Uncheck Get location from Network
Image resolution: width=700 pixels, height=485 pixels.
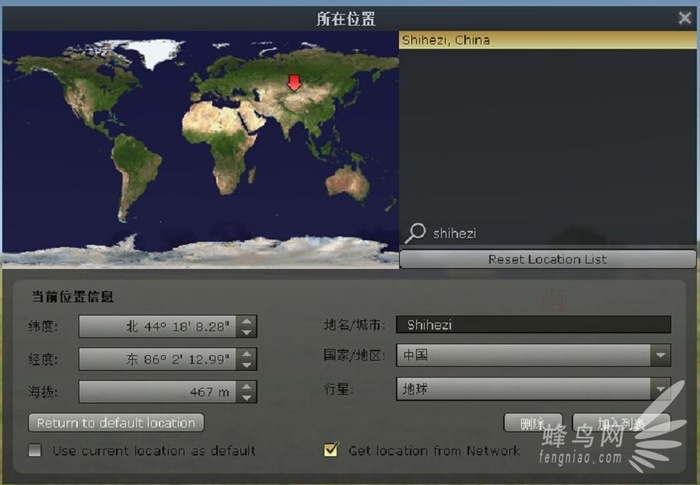(331, 451)
